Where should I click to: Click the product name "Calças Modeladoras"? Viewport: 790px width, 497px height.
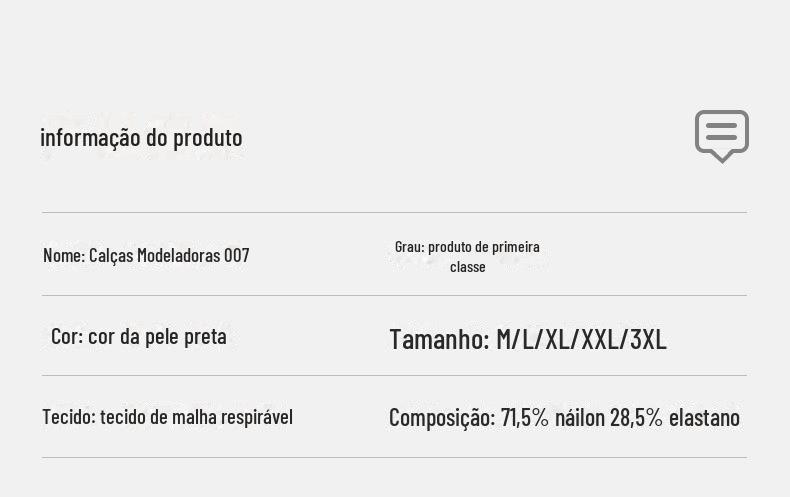(x=155, y=256)
